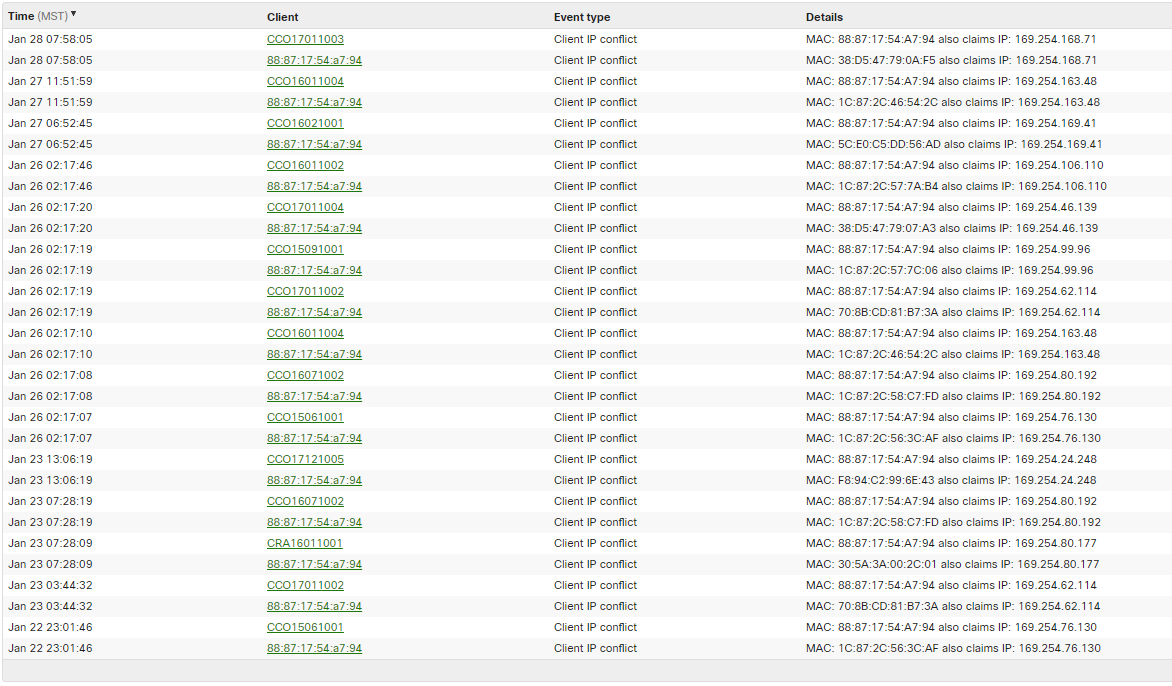Image resolution: width=1172 pixels, height=686 pixels.
Task: Click 88:87:17:54:a7:94 link in Jan 28 row
Action: point(314,60)
